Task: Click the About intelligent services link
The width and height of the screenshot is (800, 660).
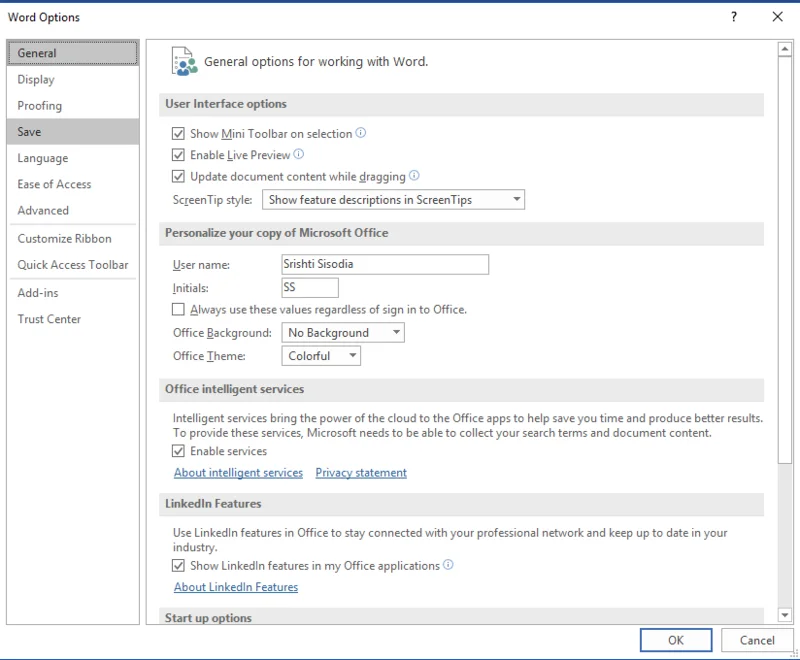Action: click(x=238, y=472)
